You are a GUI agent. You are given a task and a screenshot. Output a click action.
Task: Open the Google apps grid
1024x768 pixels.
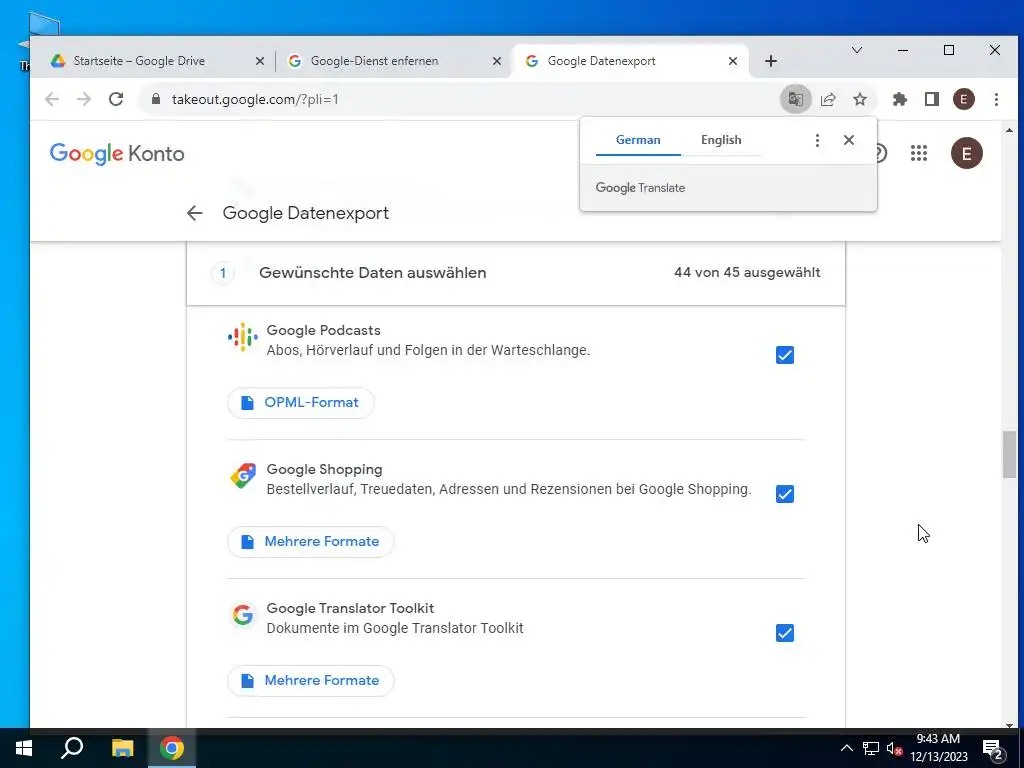(x=919, y=153)
